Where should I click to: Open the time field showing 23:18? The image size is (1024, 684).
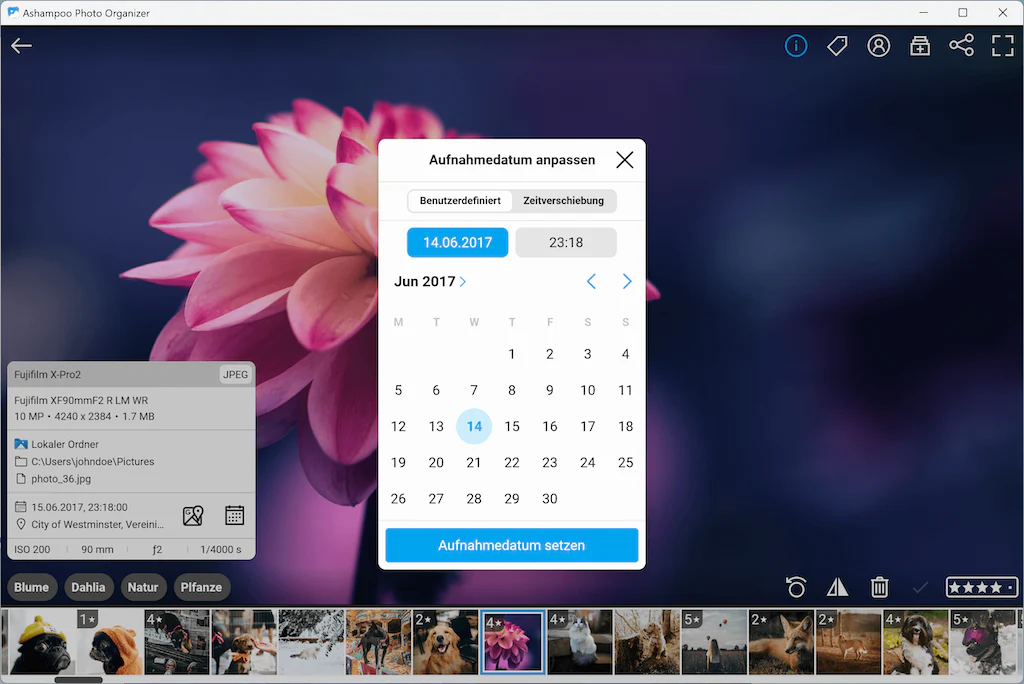click(566, 242)
